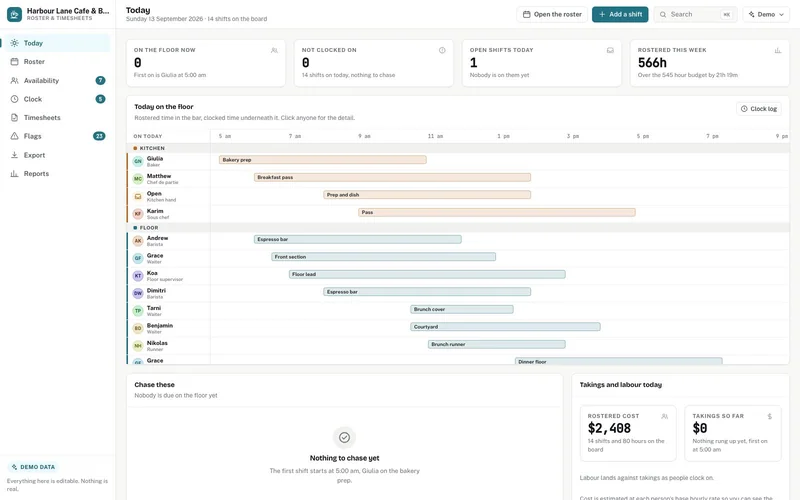Open Dimitri's avatar icon
Image resolution: width=800 pixels, height=500 pixels.
[138, 293]
